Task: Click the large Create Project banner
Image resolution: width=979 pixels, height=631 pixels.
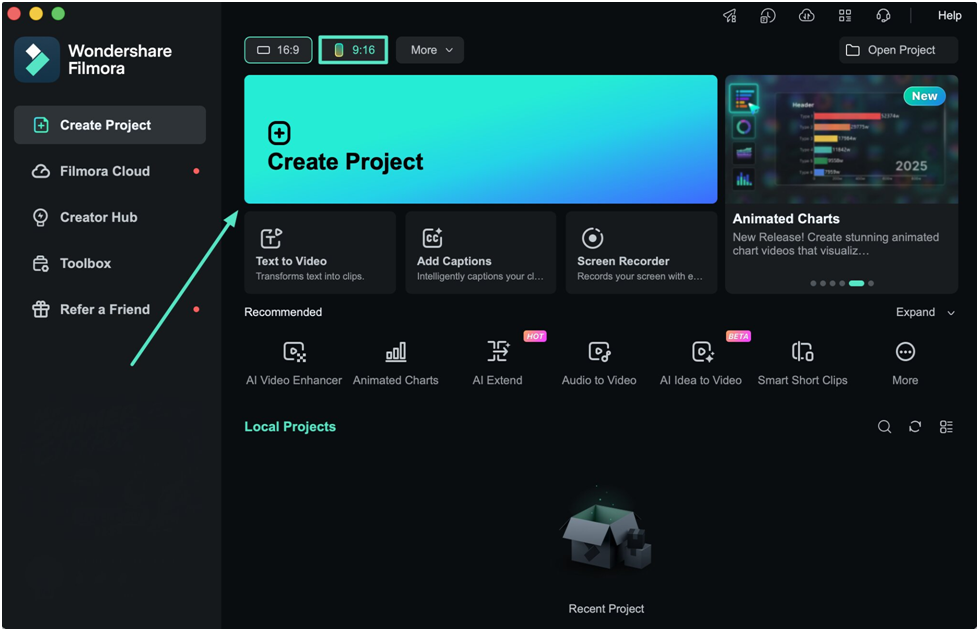Action: pos(480,139)
